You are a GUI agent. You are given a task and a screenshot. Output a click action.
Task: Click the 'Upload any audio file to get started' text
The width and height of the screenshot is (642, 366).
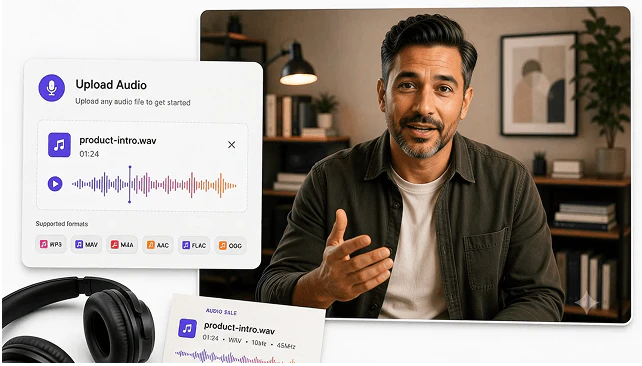click(x=133, y=102)
